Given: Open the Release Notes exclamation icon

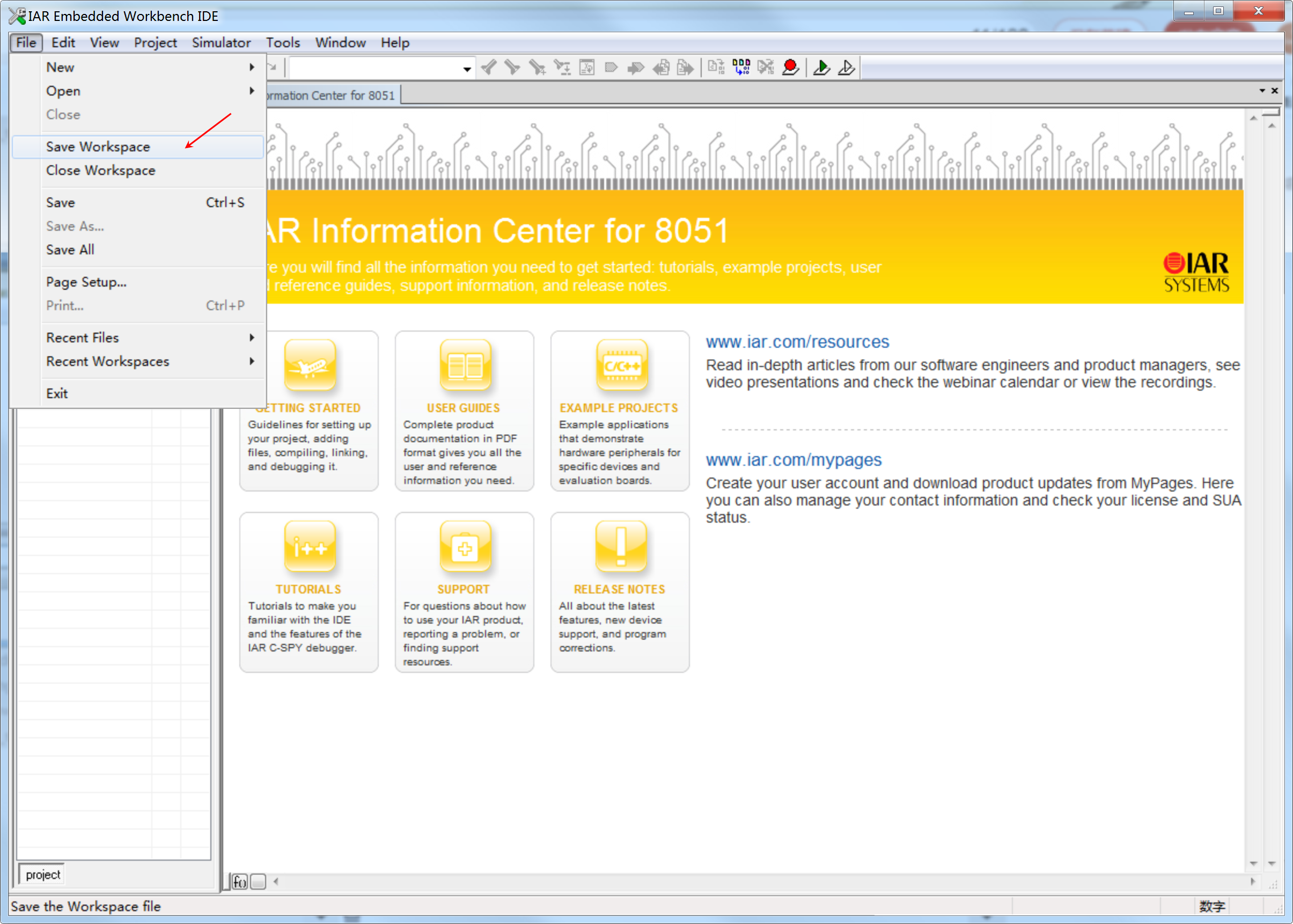Looking at the screenshot, I should 621,547.
